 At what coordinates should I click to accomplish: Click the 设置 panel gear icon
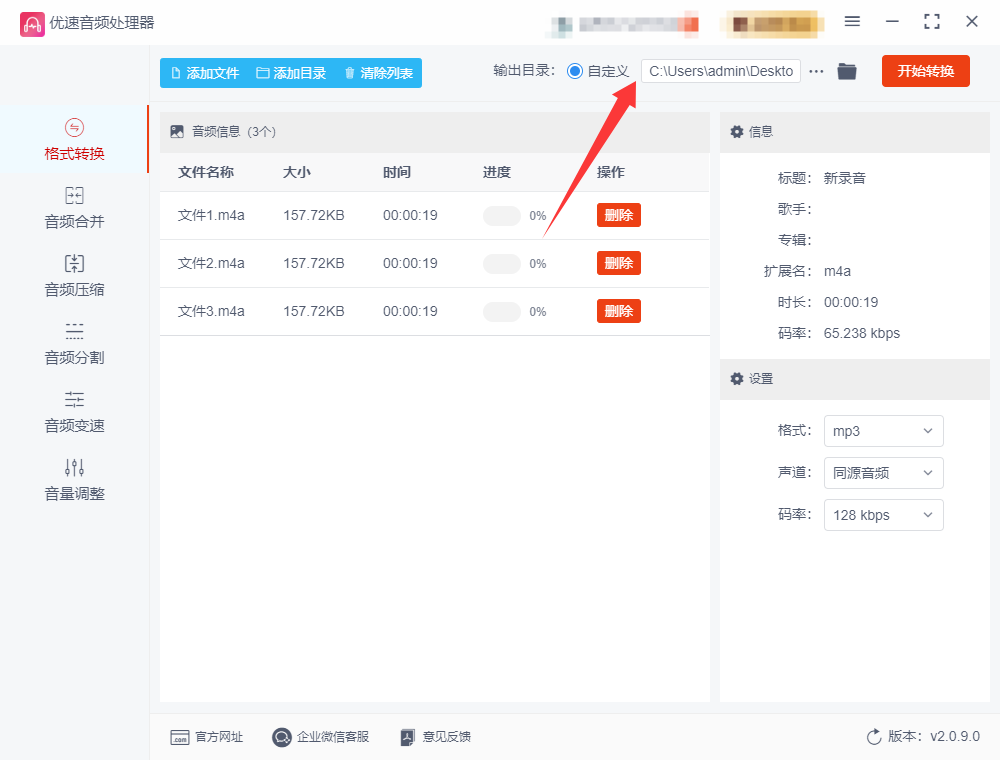click(737, 379)
